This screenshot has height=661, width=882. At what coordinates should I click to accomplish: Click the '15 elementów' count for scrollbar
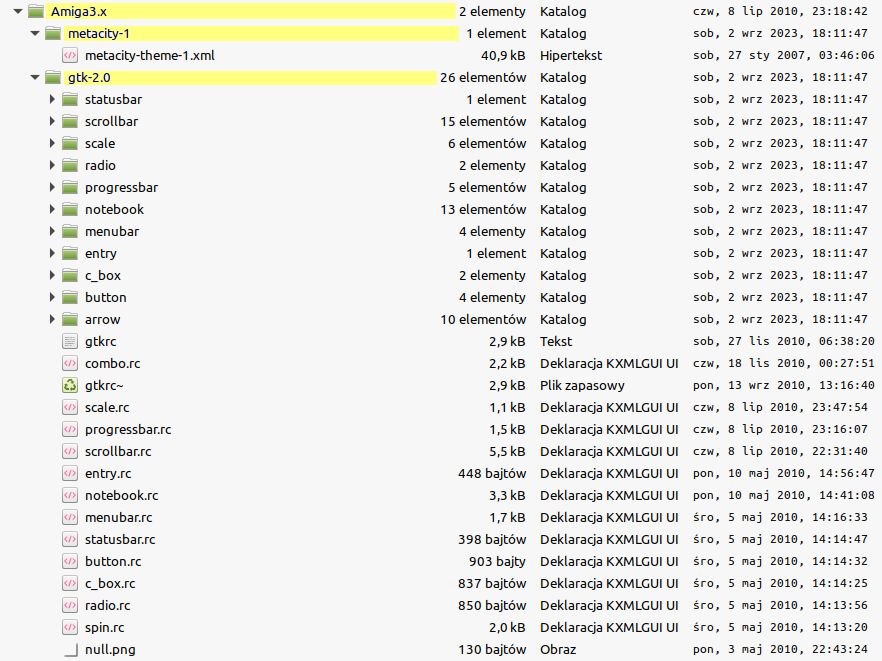(483, 122)
